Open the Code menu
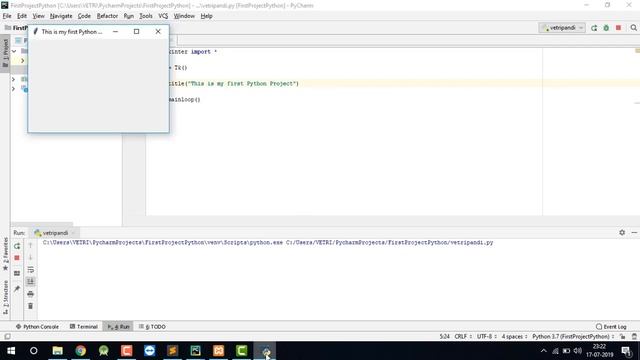The height and width of the screenshot is (360, 640). (84, 16)
